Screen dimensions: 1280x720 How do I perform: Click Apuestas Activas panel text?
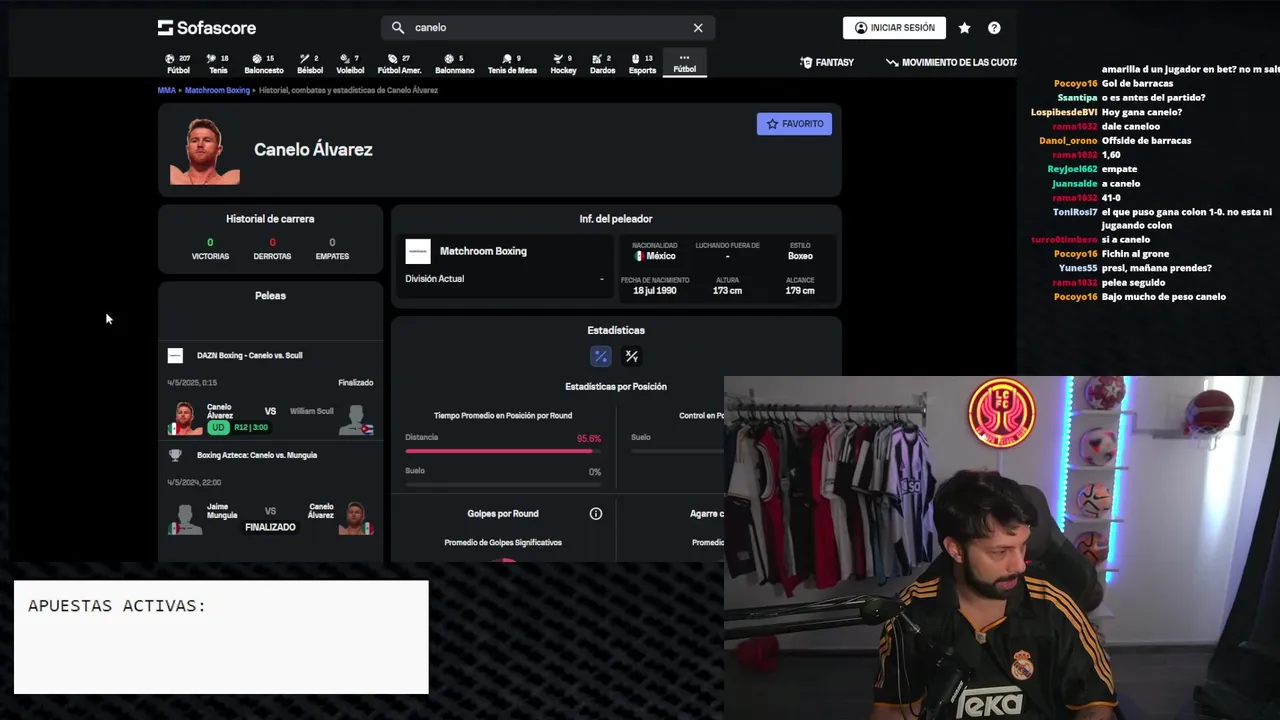[x=117, y=606]
